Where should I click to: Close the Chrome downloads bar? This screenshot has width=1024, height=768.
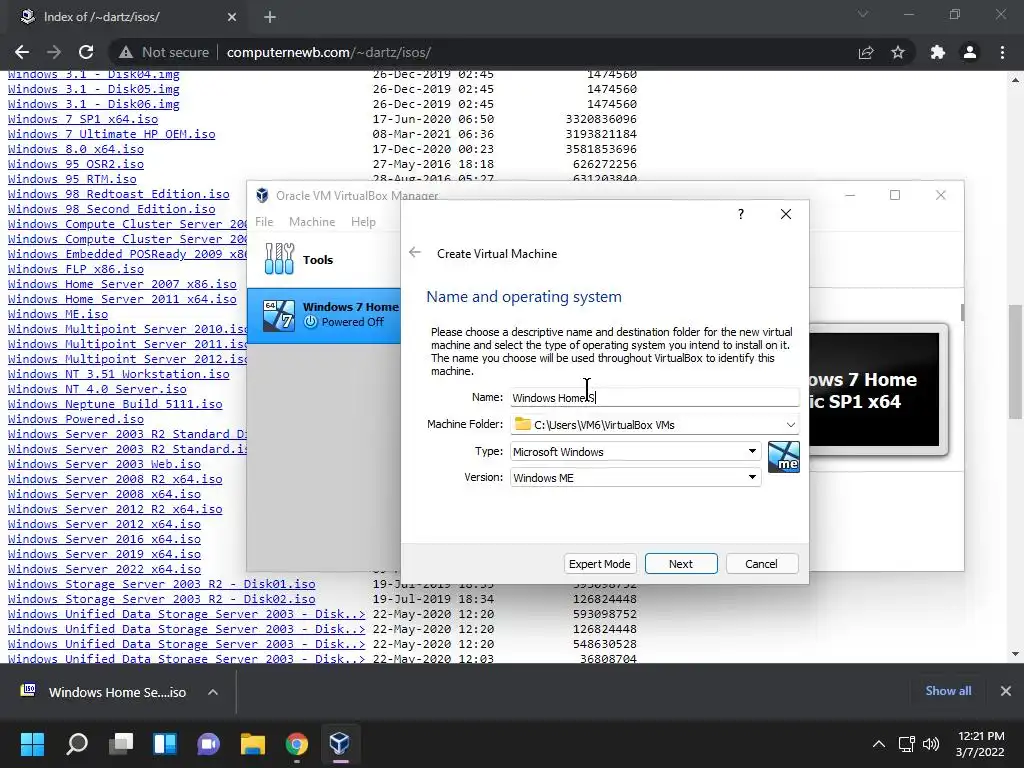pyautogui.click(x=1006, y=691)
